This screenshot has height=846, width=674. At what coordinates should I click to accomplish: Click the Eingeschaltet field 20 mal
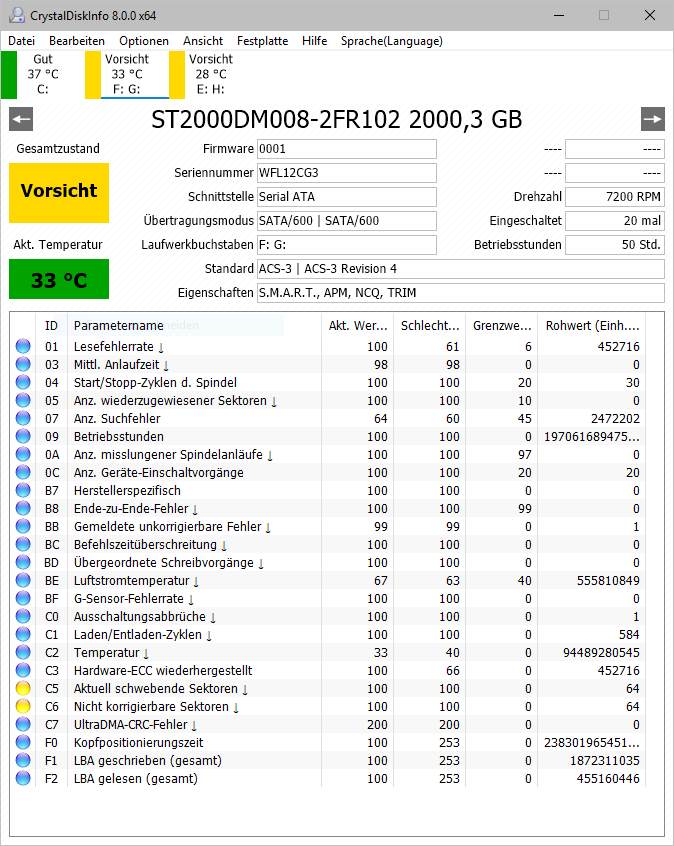click(x=615, y=221)
